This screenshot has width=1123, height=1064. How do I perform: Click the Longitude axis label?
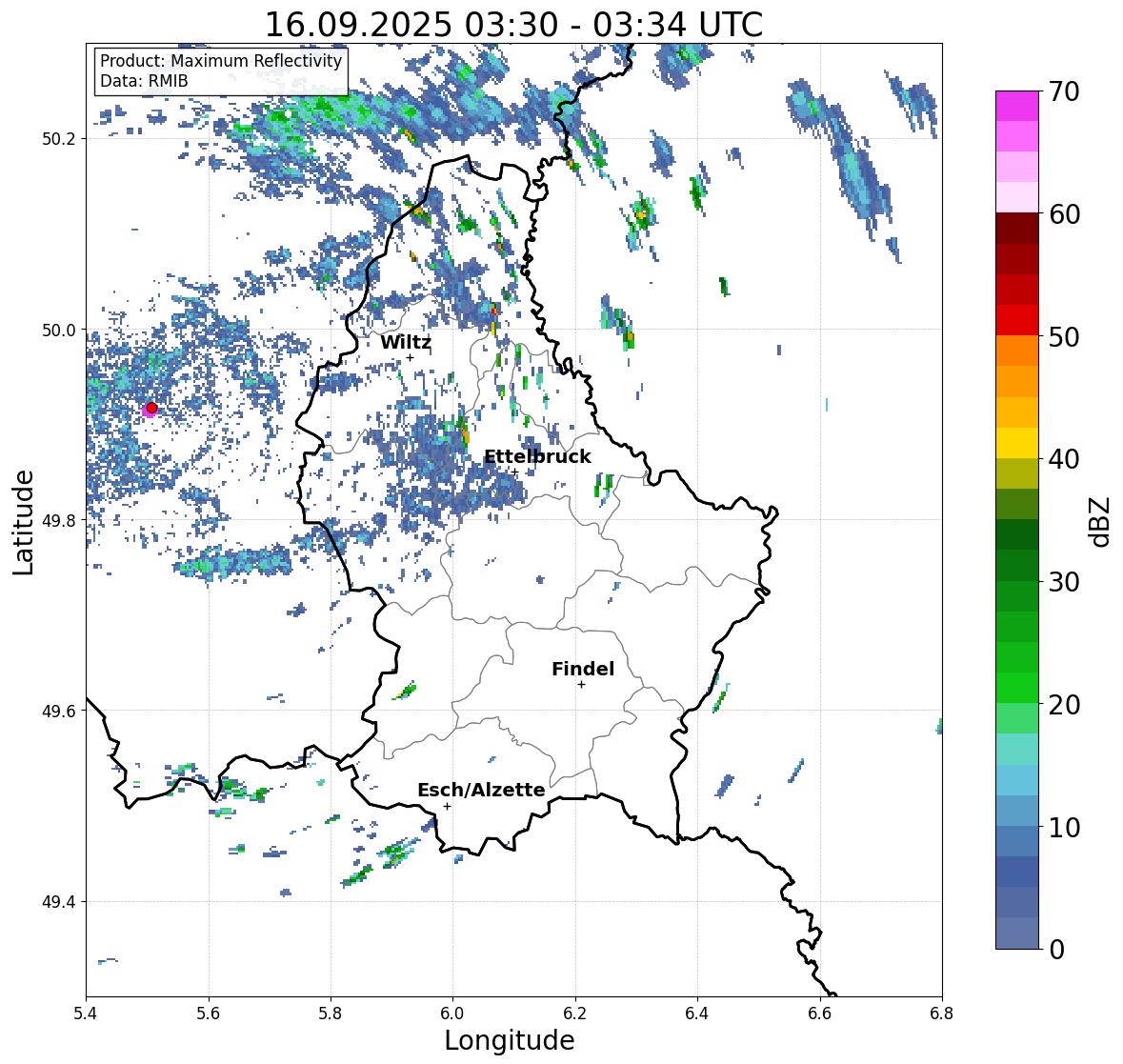[510, 1040]
